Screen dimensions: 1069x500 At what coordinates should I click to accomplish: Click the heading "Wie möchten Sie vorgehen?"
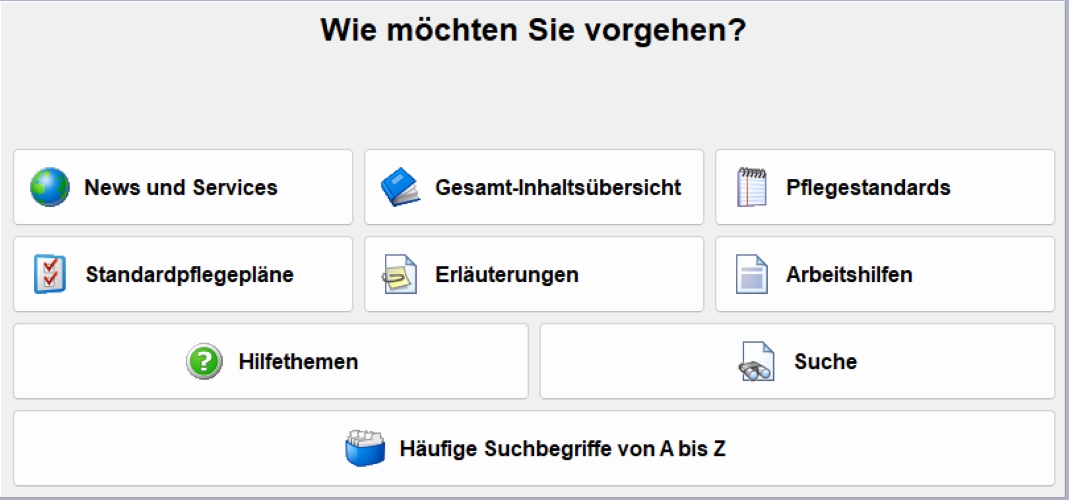coord(533,31)
